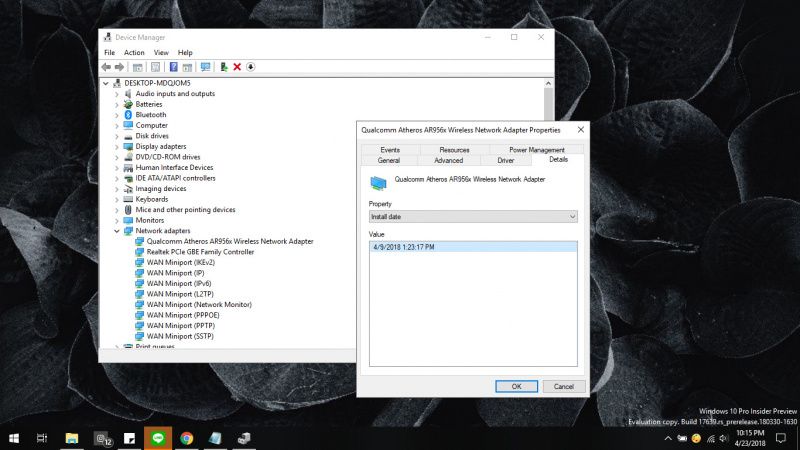
Task: Switch to the Events tab
Action: (x=390, y=149)
